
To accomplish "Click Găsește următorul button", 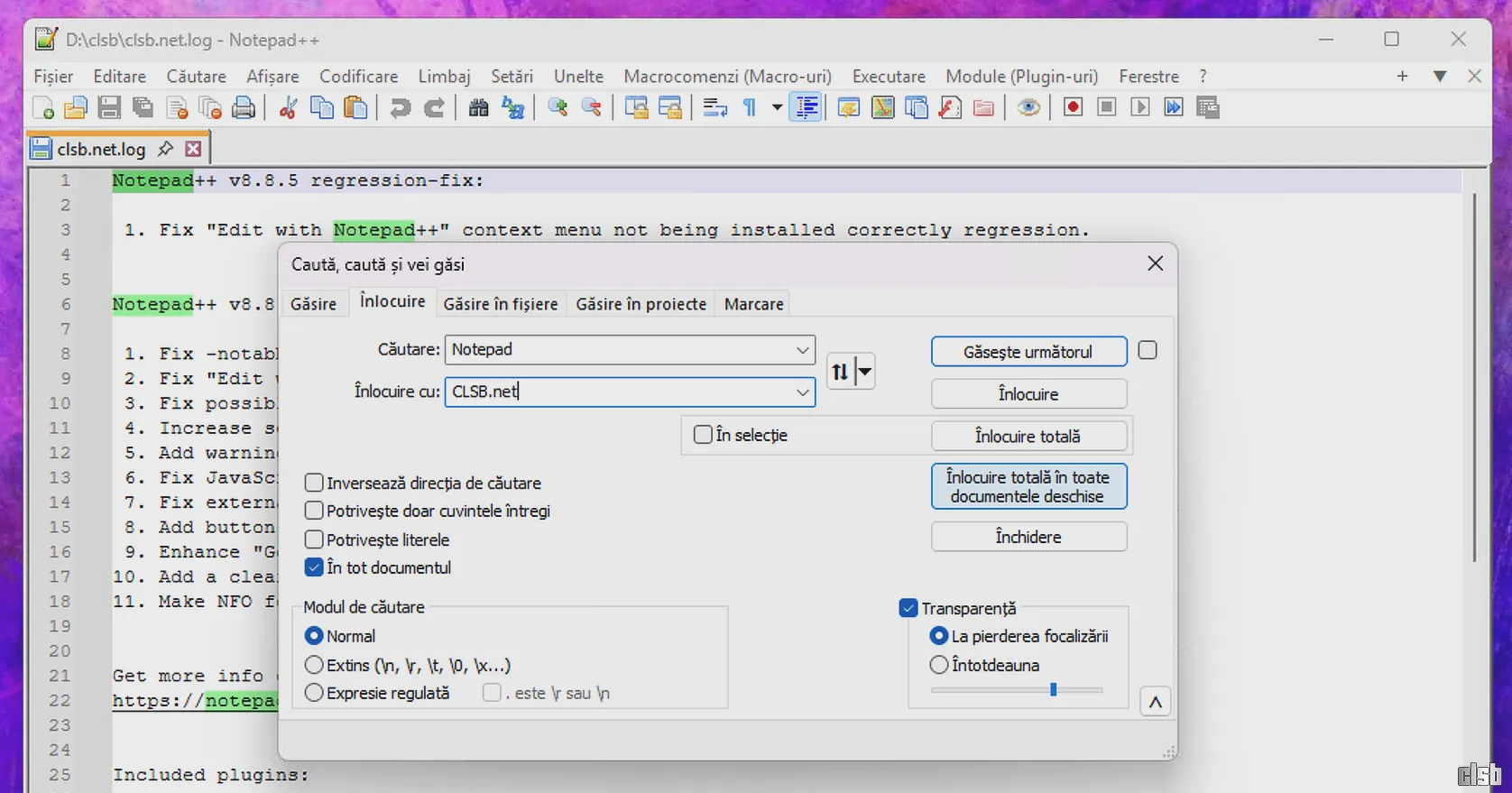I will (1028, 352).
